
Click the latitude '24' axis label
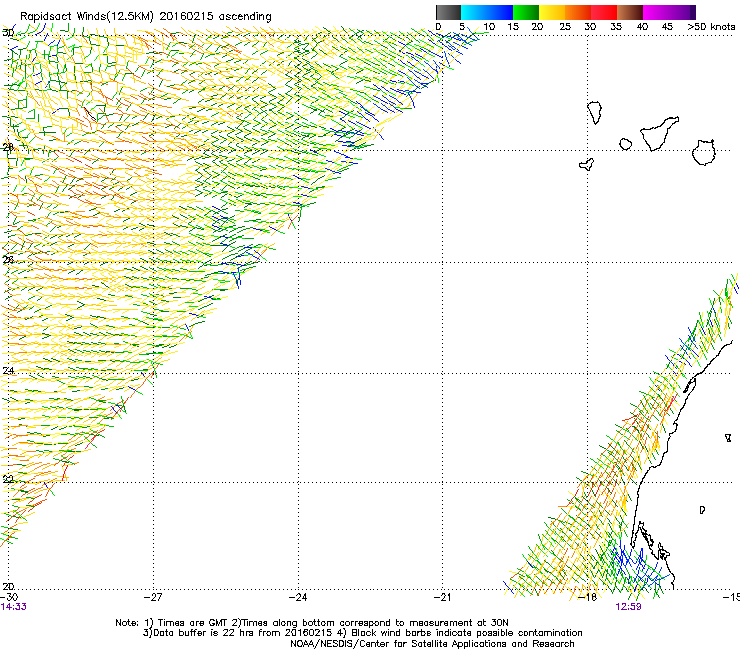pyautogui.click(x=8, y=371)
